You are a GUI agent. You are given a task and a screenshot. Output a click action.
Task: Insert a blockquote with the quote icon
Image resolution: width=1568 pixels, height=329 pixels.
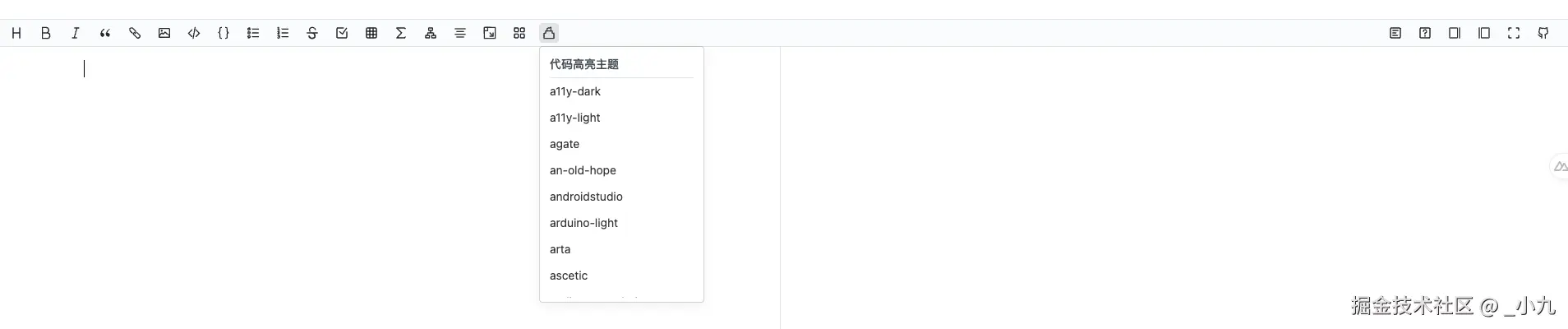coord(105,33)
